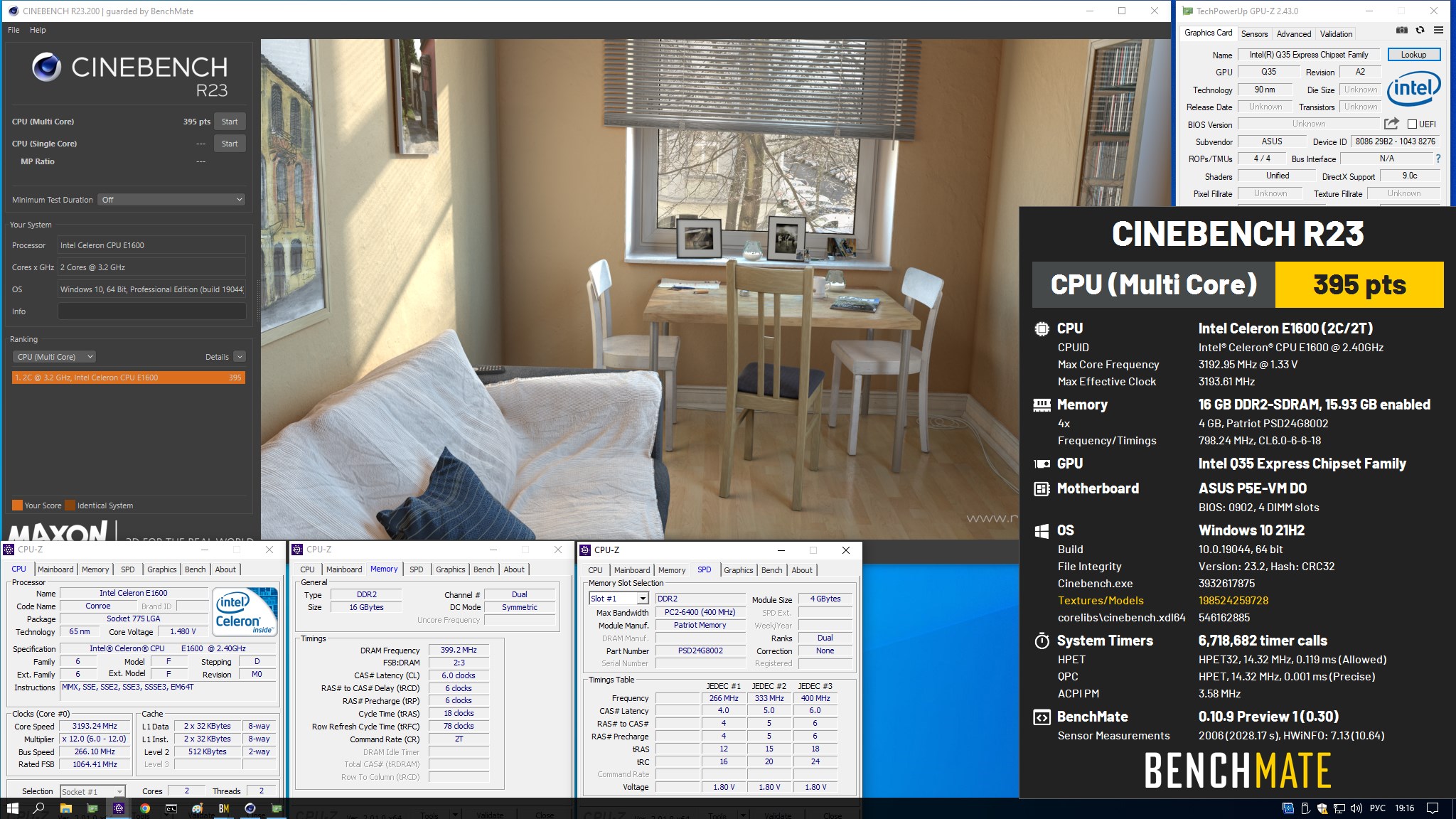Open the notification action center icon
Image resolution: width=1456 pixels, height=819 pixels.
coord(1433,808)
